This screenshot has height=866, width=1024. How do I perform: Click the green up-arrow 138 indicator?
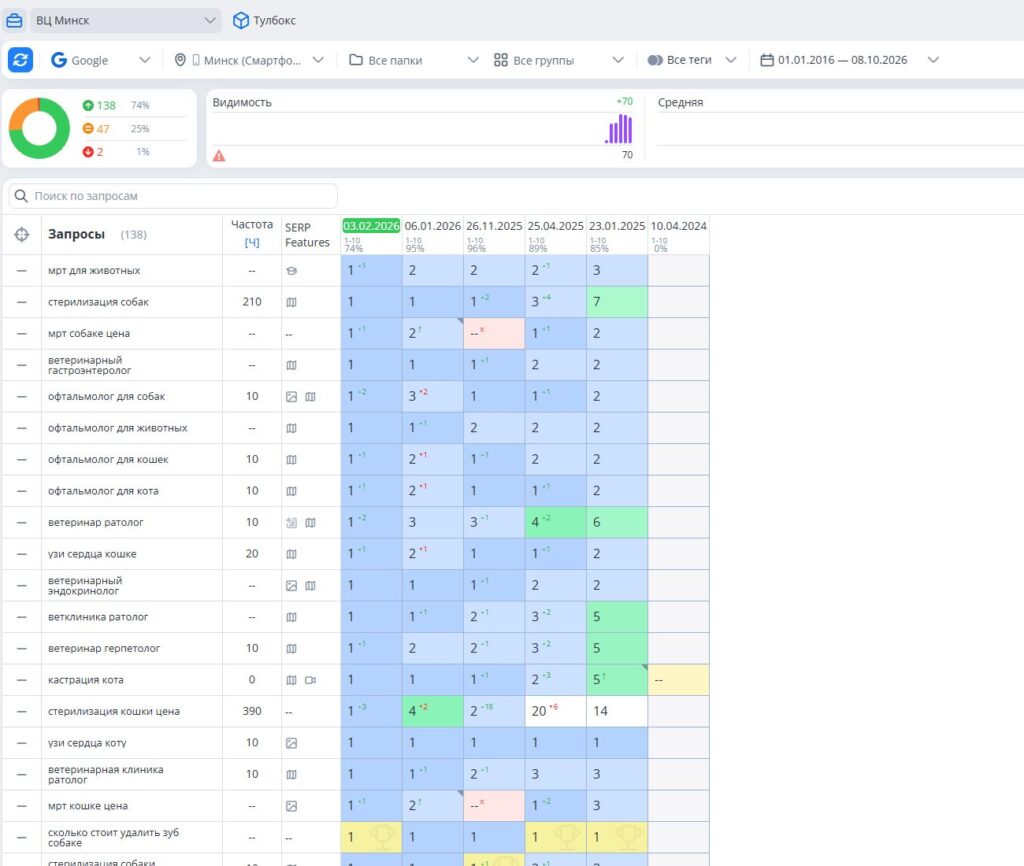point(99,105)
